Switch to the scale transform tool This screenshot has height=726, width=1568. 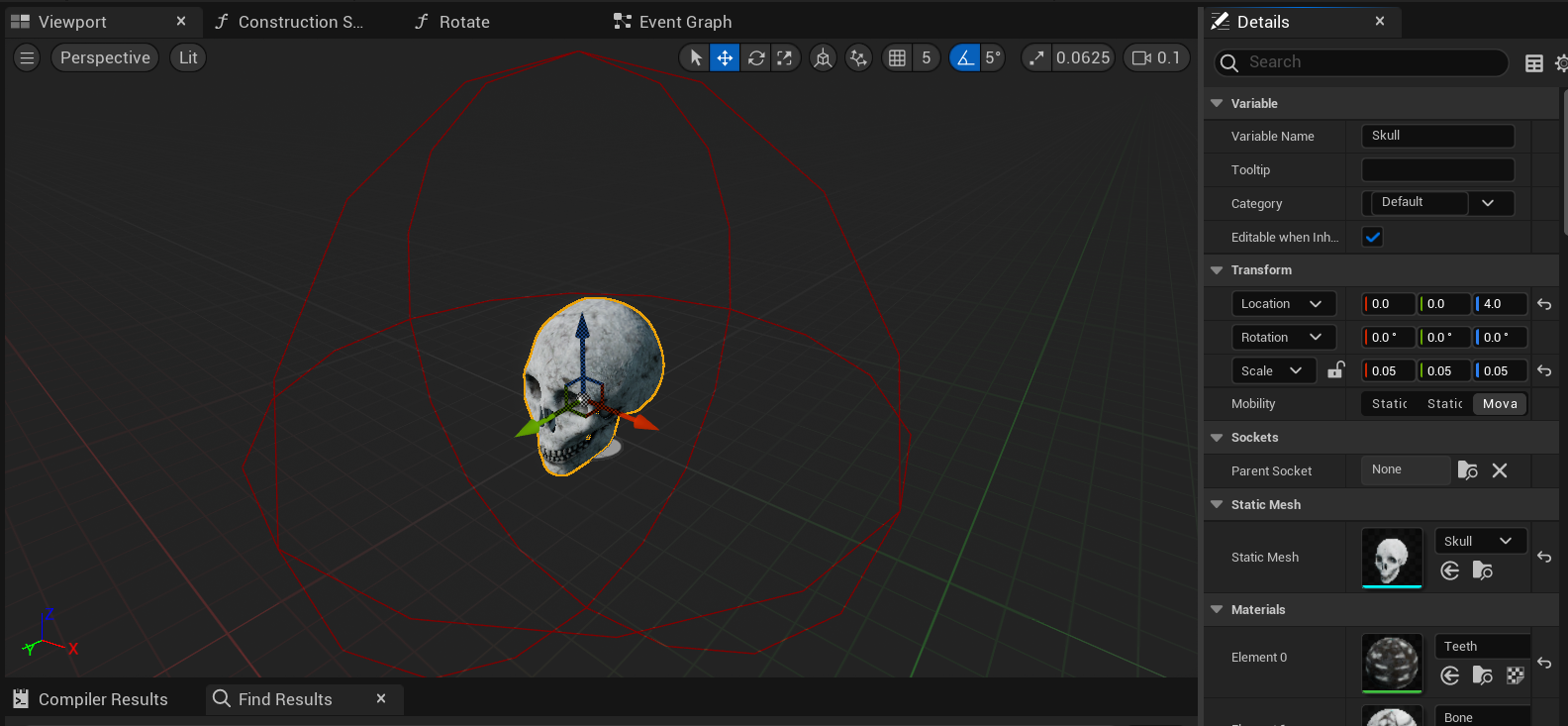[x=785, y=58]
